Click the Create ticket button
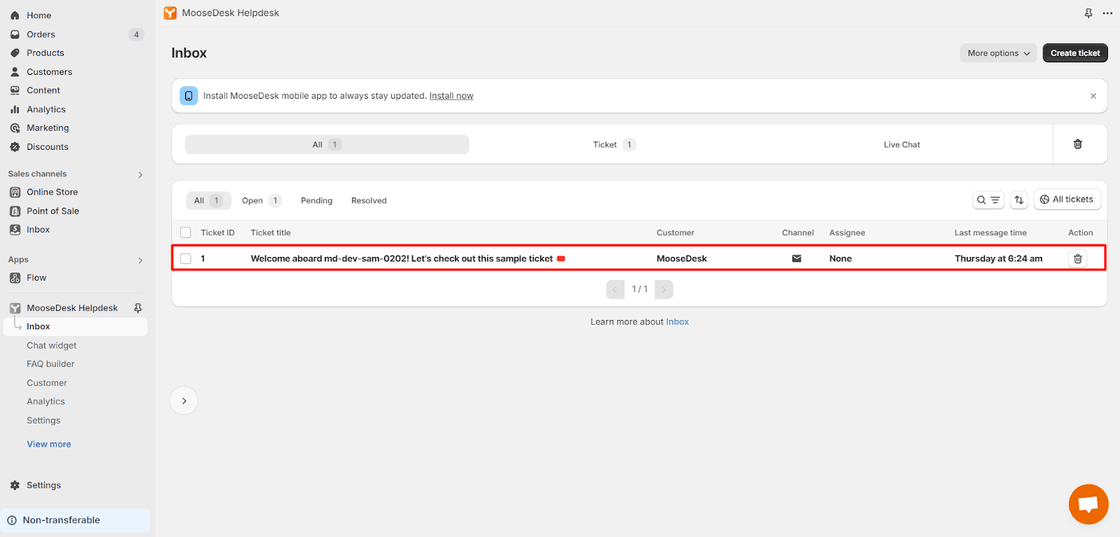 1075,53
